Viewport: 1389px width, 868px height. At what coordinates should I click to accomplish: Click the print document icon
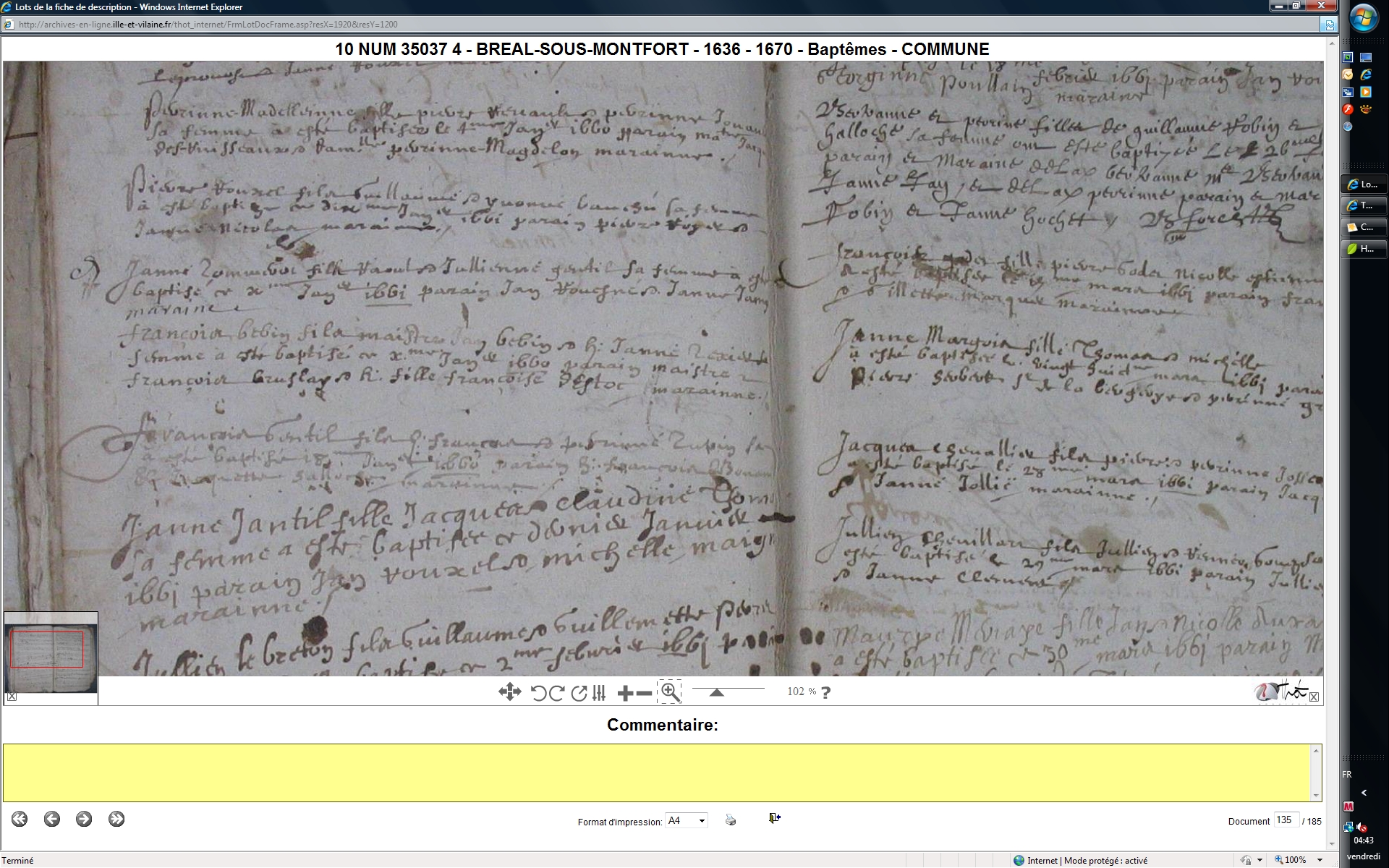click(x=731, y=820)
